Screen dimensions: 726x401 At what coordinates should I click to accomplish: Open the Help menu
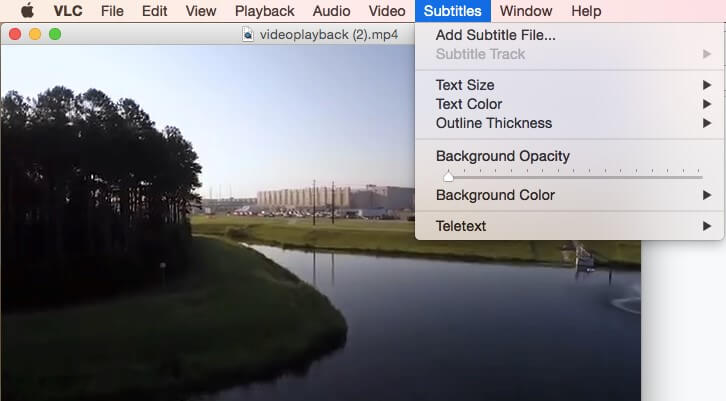586,11
